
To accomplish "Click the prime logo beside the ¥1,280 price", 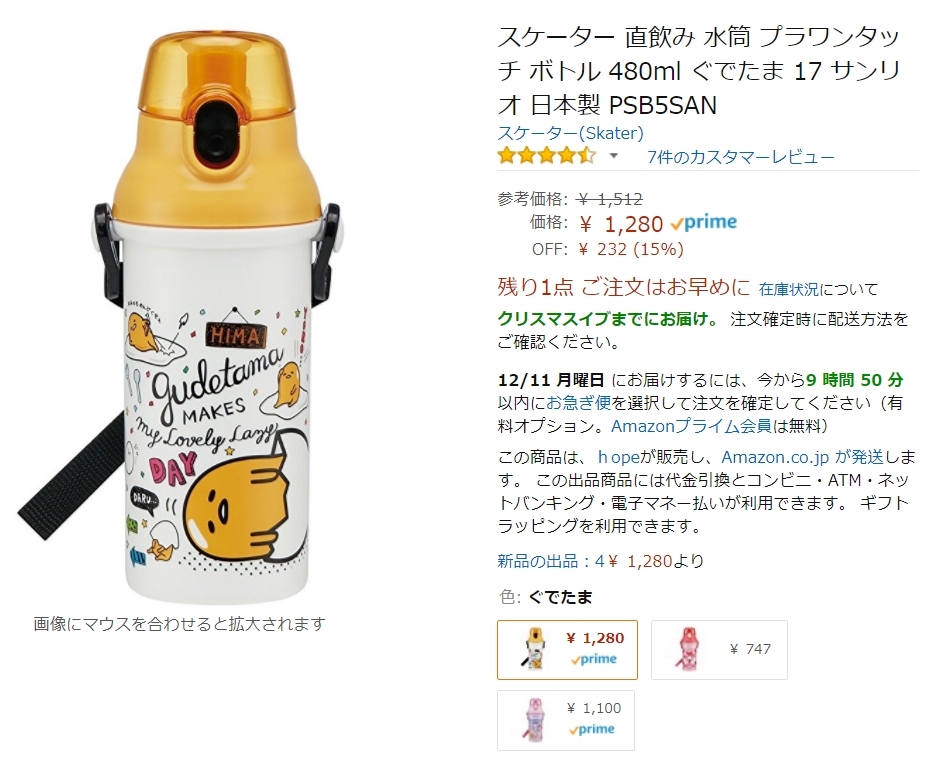I will [x=703, y=223].
